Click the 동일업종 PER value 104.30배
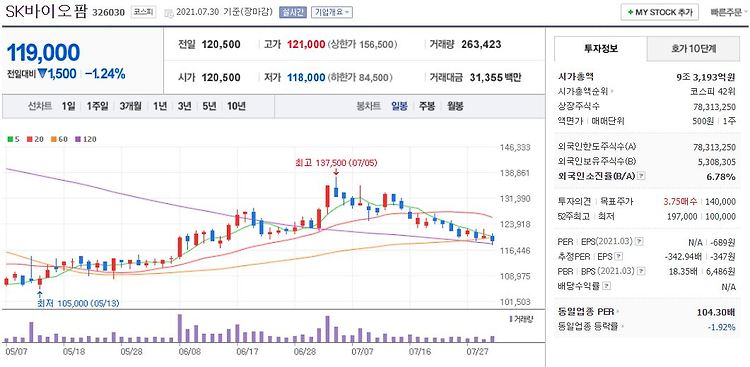Image resolution: width=750 pixels, height=367 pixels. (x=716, y=312)
